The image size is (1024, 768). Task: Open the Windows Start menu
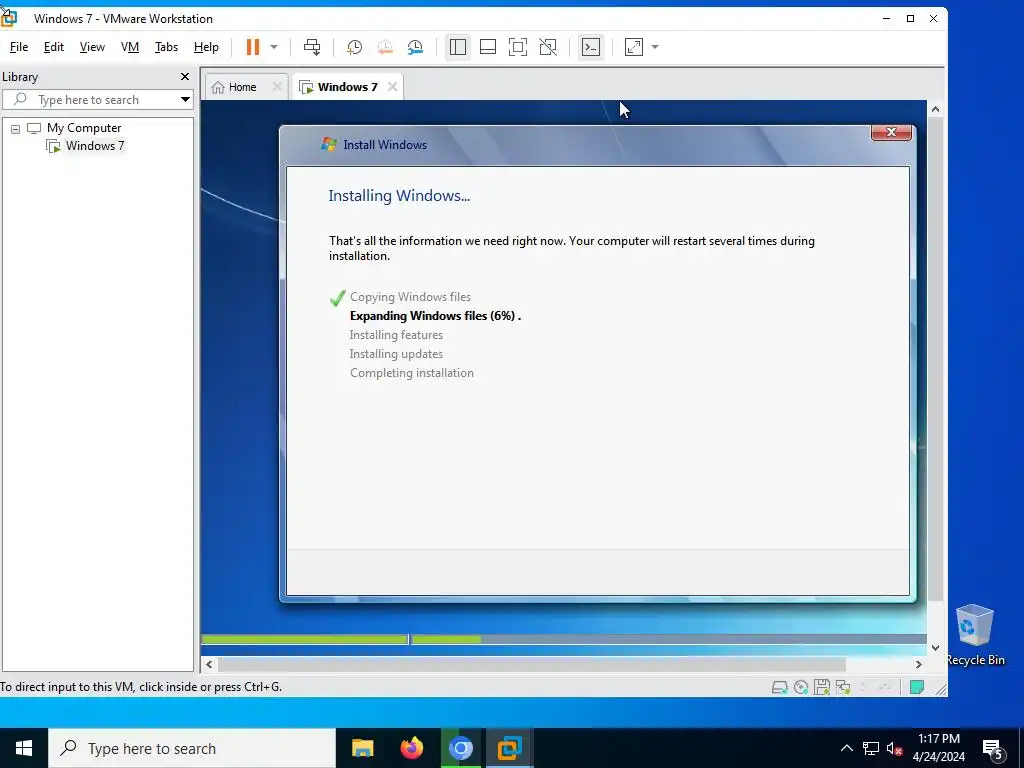coord(24,748)
